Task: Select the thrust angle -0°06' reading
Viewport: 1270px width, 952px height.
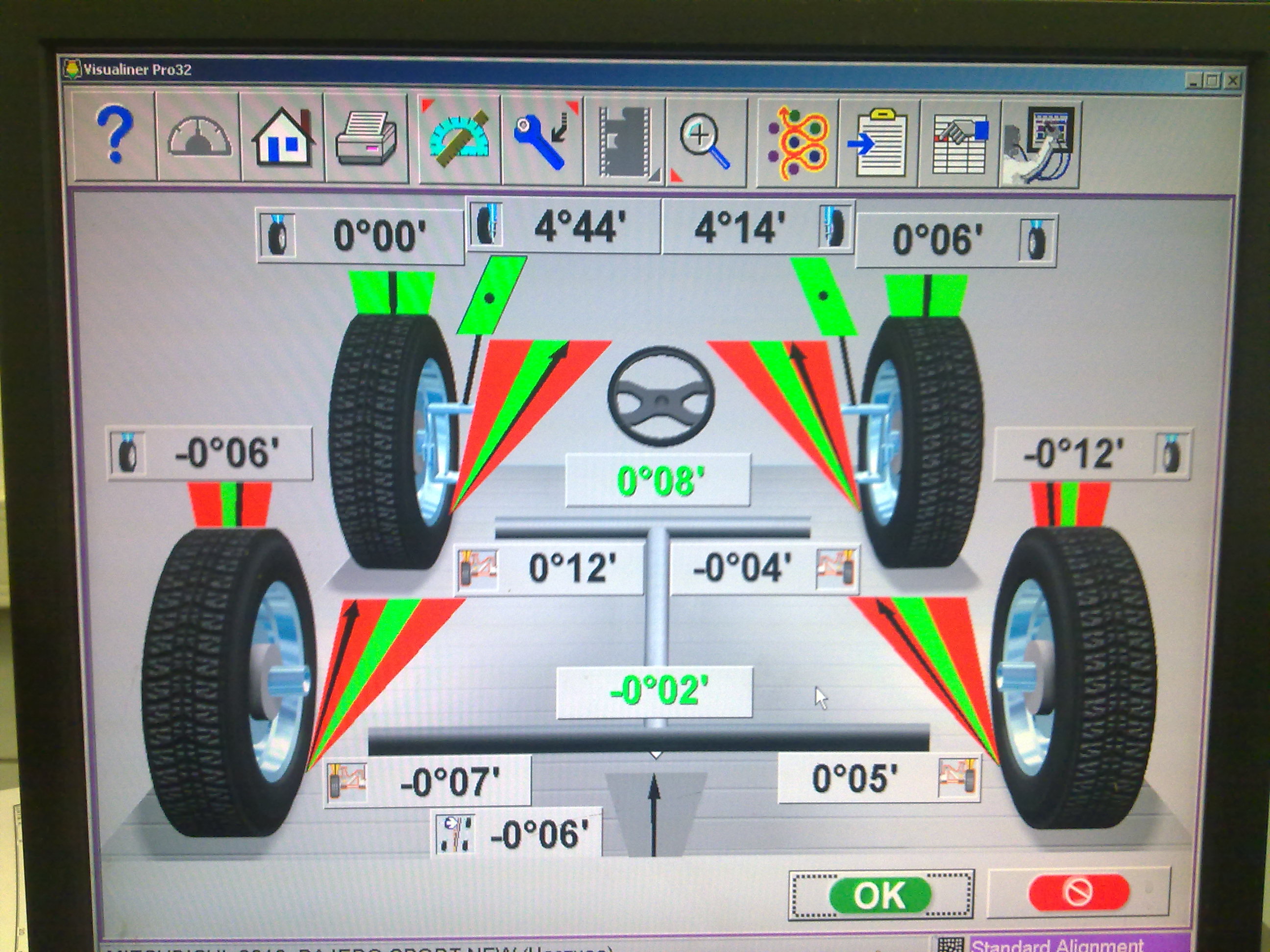Action: pyautogui.click(x=538, y=834)
